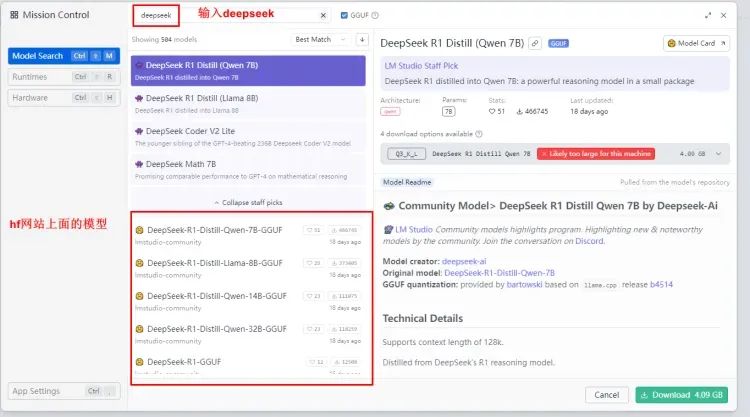Select DeepSeek R1 Distill (Llama 8B) staff pick
750x417 pixels.
click(x=248, y=104)
